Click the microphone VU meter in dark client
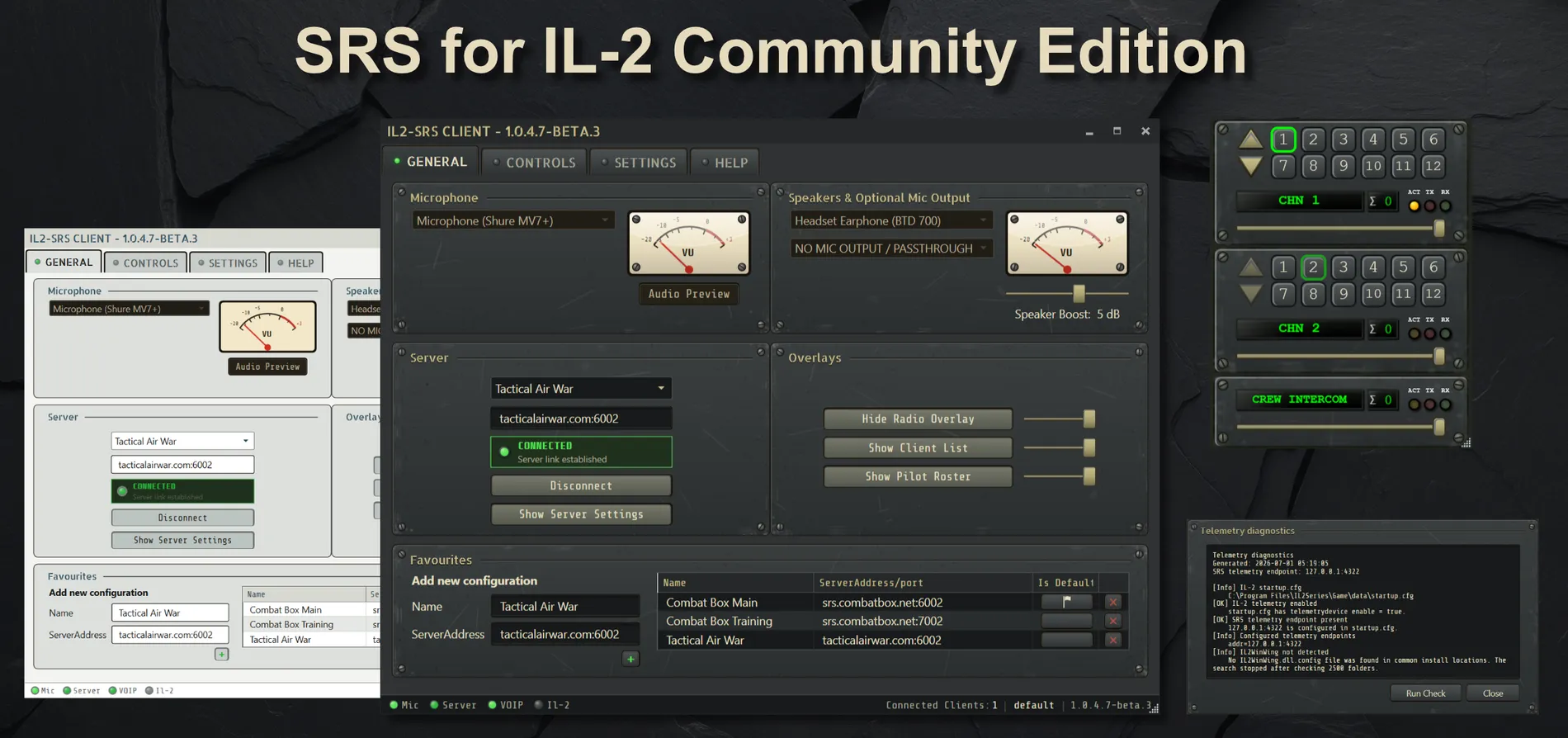 point(689,243)
